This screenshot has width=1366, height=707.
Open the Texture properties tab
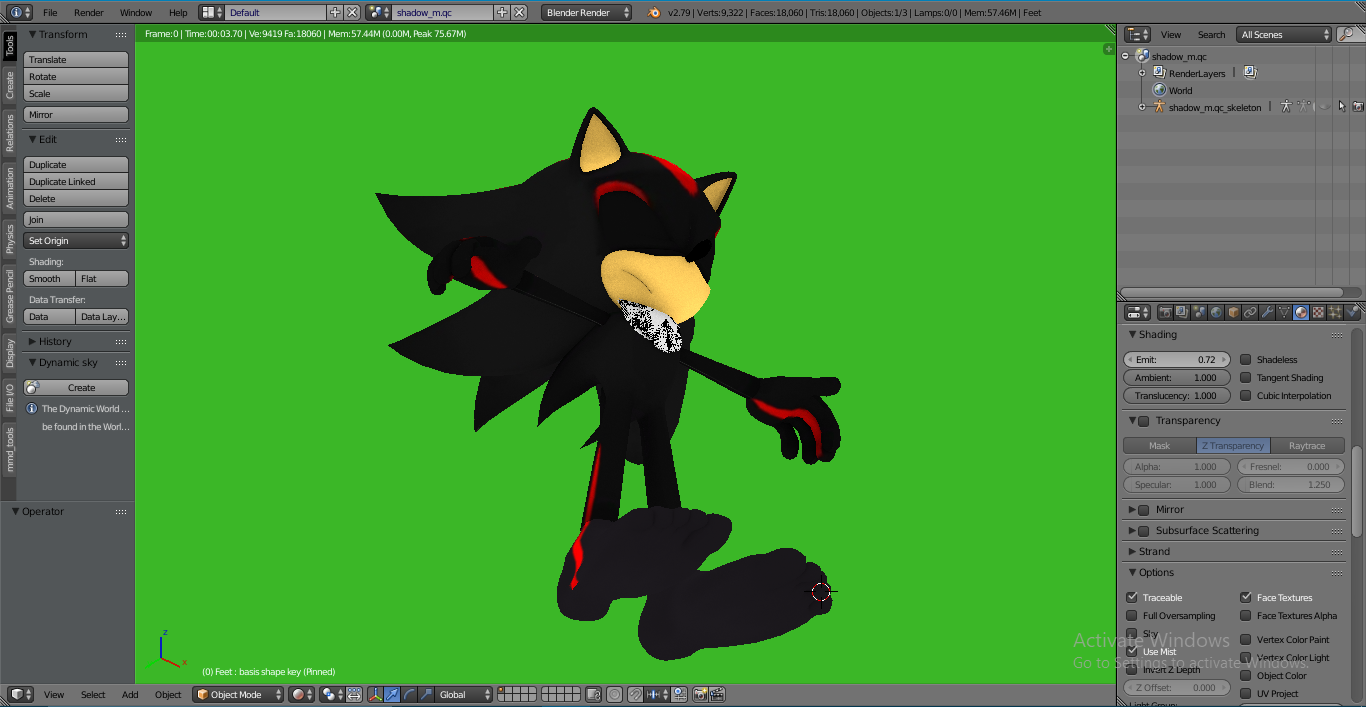[1318, 313]
